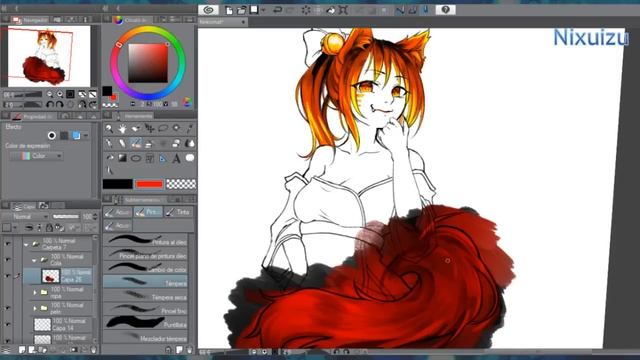Click the Save icon in top toolbar
Viewport: 640px width, 360px height.
(x=254, y=10)
